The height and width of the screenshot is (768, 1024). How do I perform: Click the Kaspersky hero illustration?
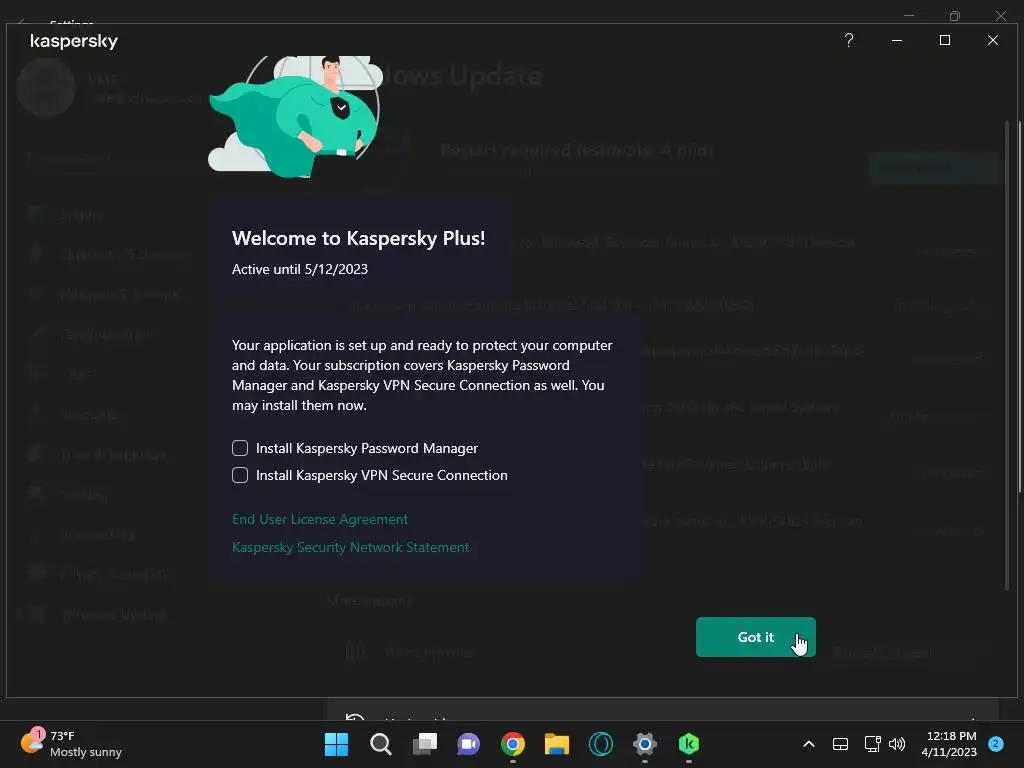click(x=296, y=116)
